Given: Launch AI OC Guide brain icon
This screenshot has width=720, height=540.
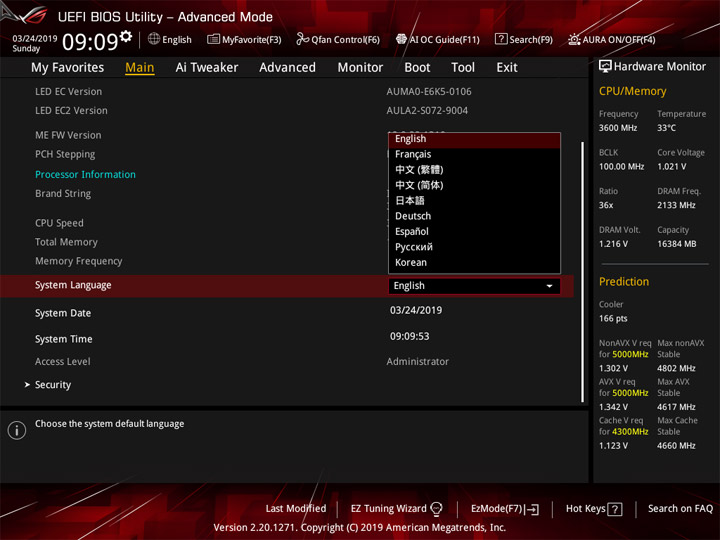Looking at the screenshot, I should tap(401, 39).
